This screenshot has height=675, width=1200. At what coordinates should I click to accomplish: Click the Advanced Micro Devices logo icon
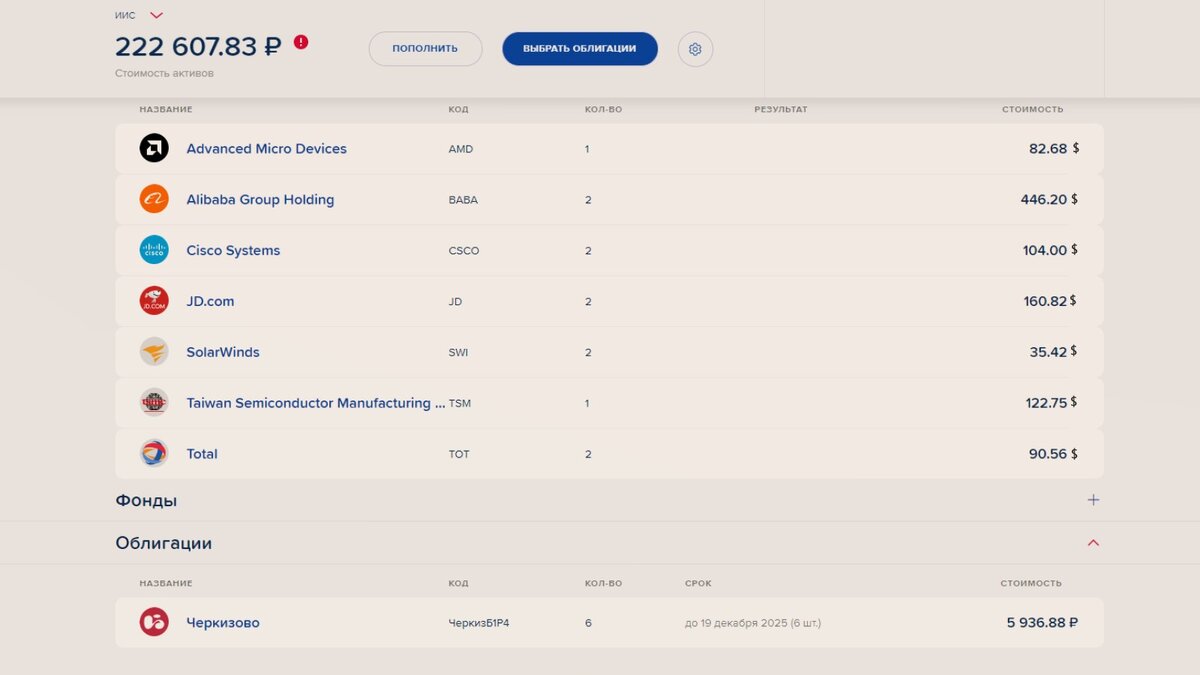coord(154,148)
